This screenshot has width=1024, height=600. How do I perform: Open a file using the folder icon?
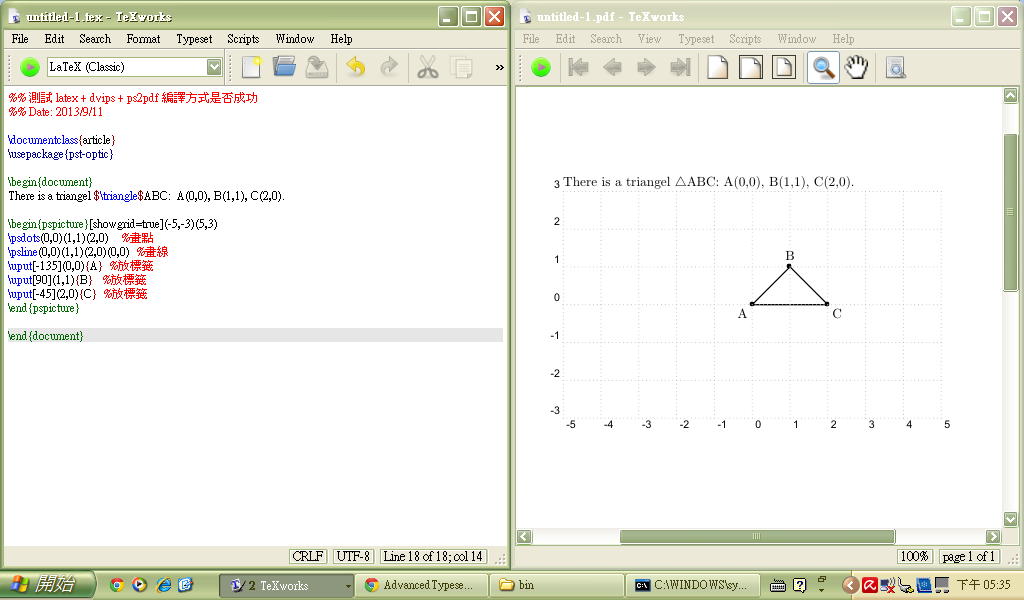click(x=284, y=68)
